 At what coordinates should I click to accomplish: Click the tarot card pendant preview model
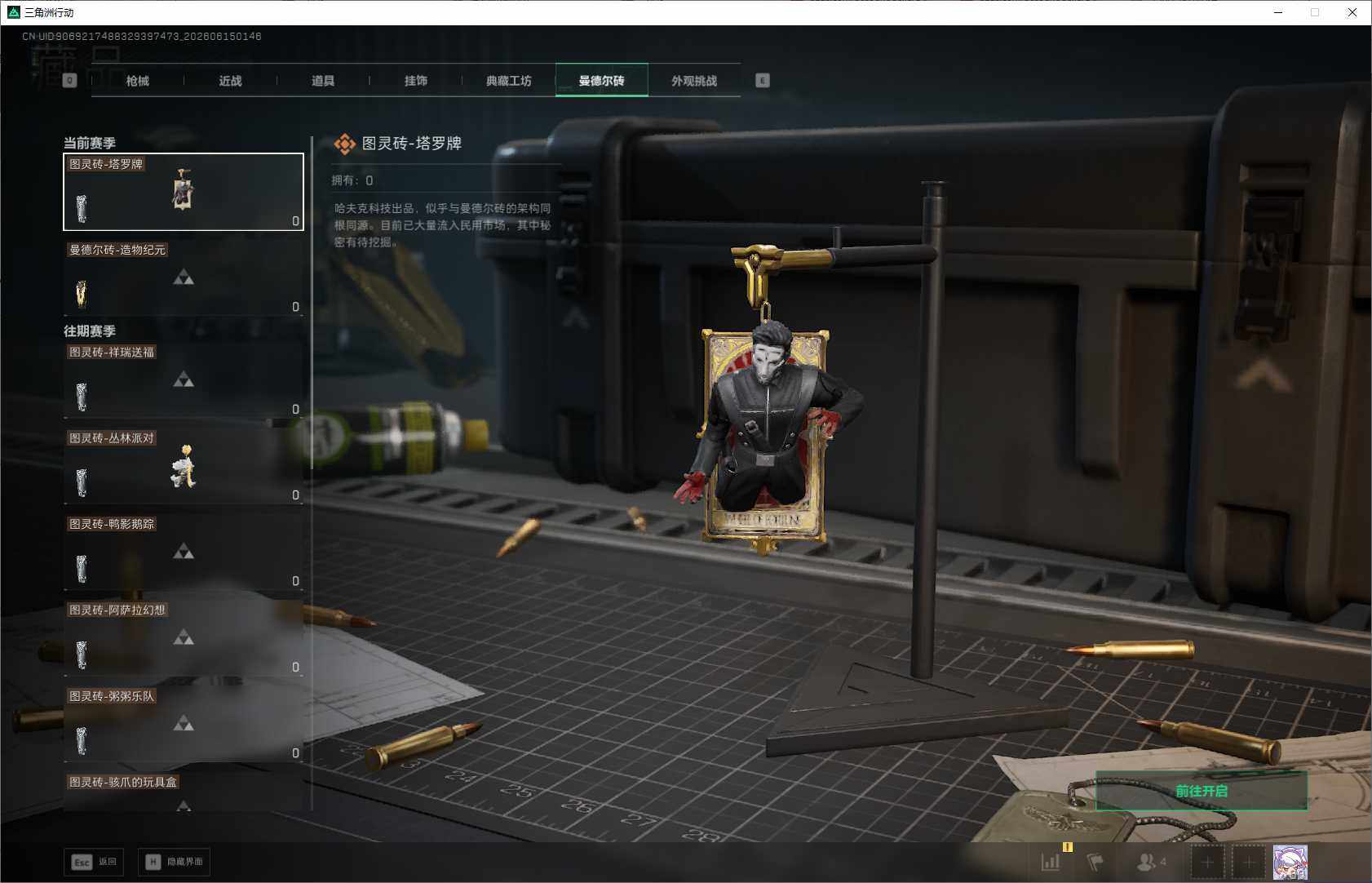767,433
